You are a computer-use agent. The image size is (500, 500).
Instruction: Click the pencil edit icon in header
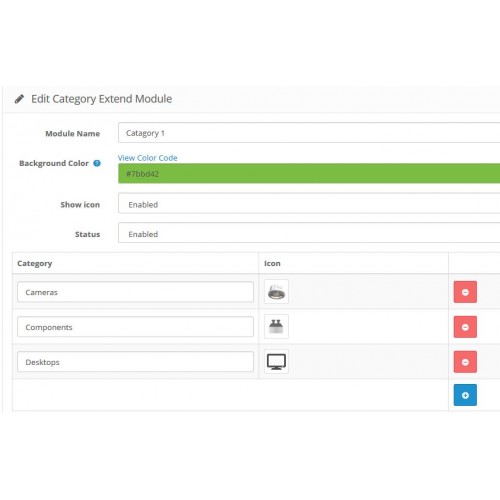[x=19, y=99]
